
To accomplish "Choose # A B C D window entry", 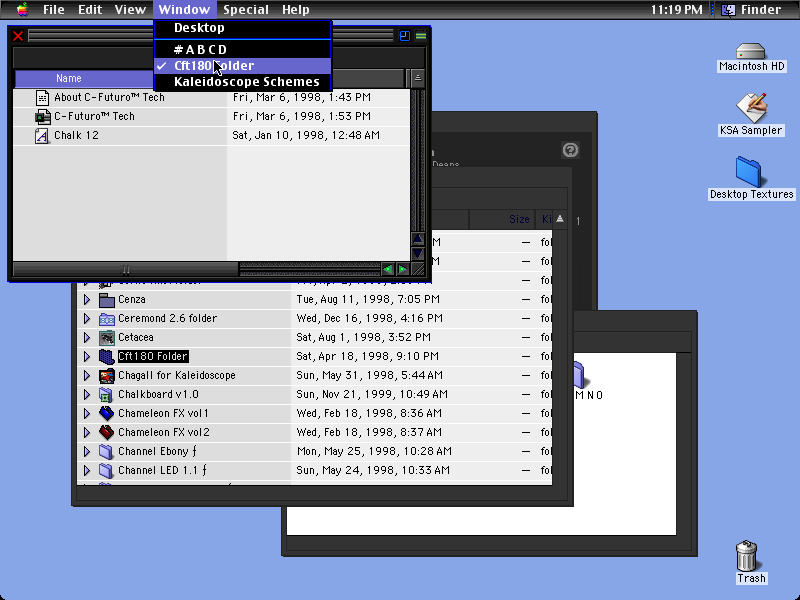I will click(243, 49).
